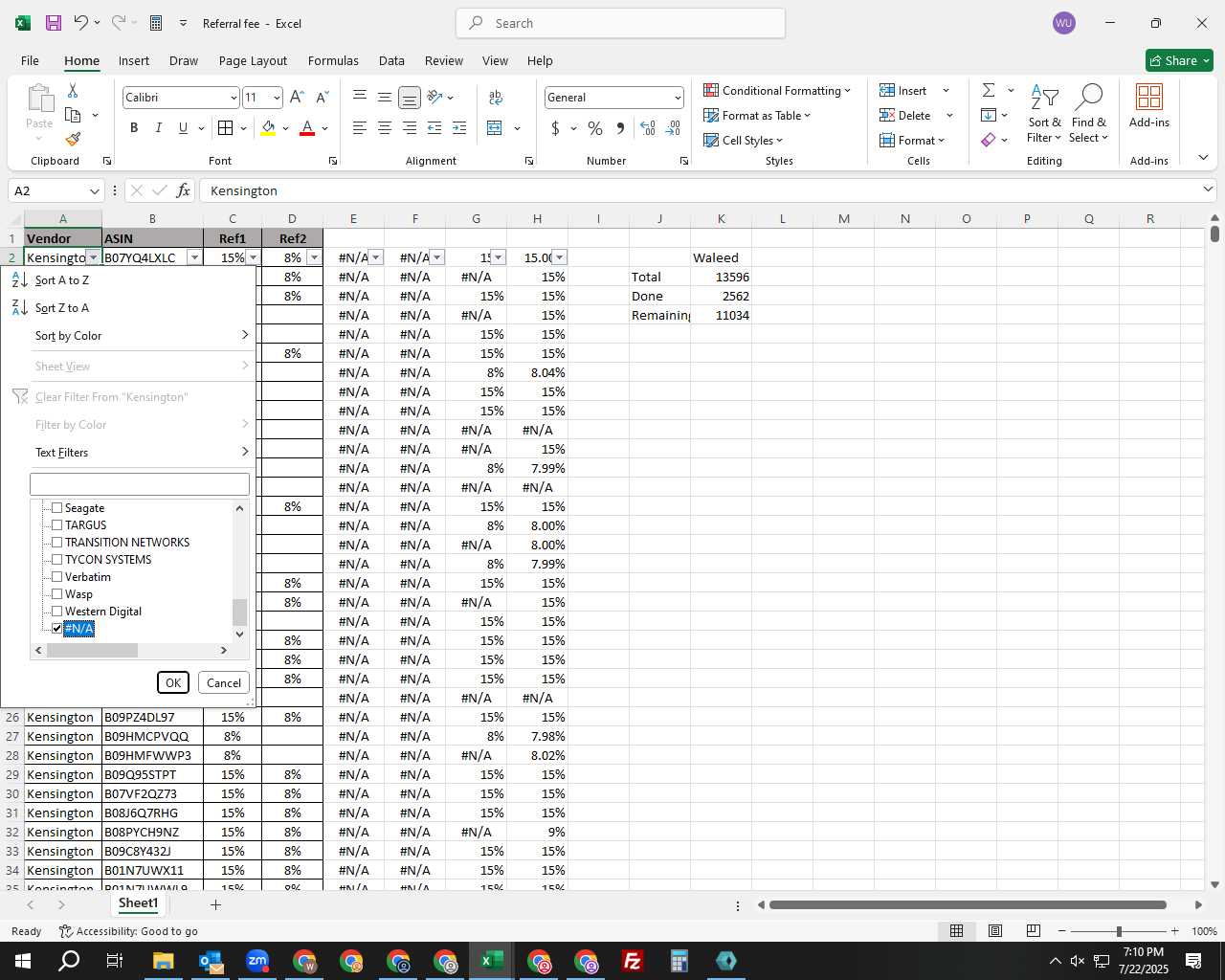
Task: Open the font name Calibri dropdown
Action: click(233, 98)
